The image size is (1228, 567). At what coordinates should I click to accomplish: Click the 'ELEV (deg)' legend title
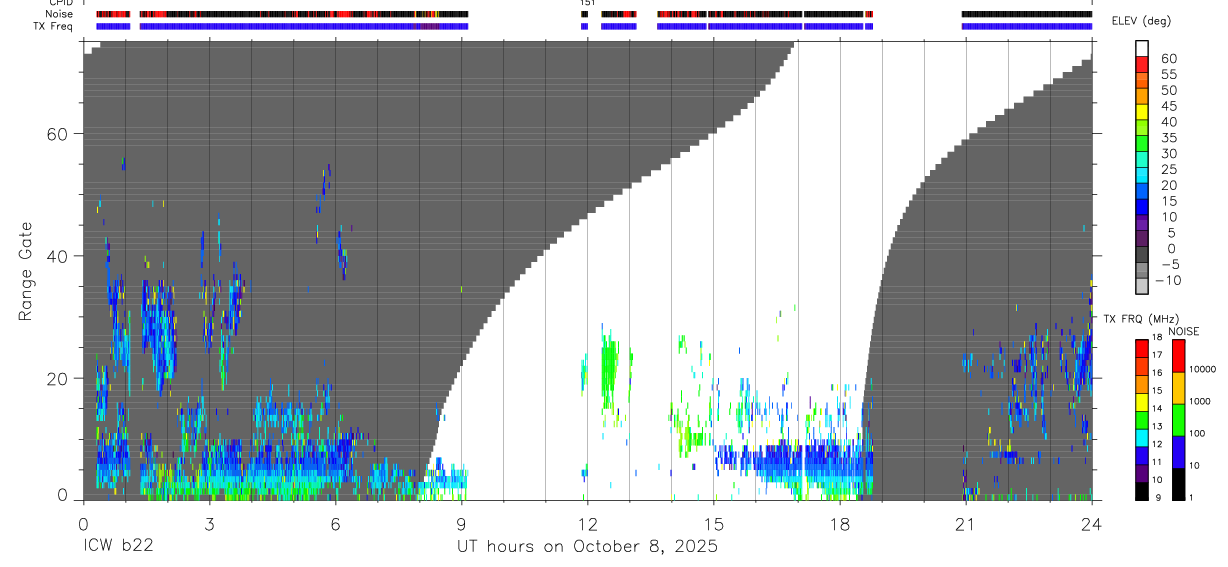click(1142, 21)
